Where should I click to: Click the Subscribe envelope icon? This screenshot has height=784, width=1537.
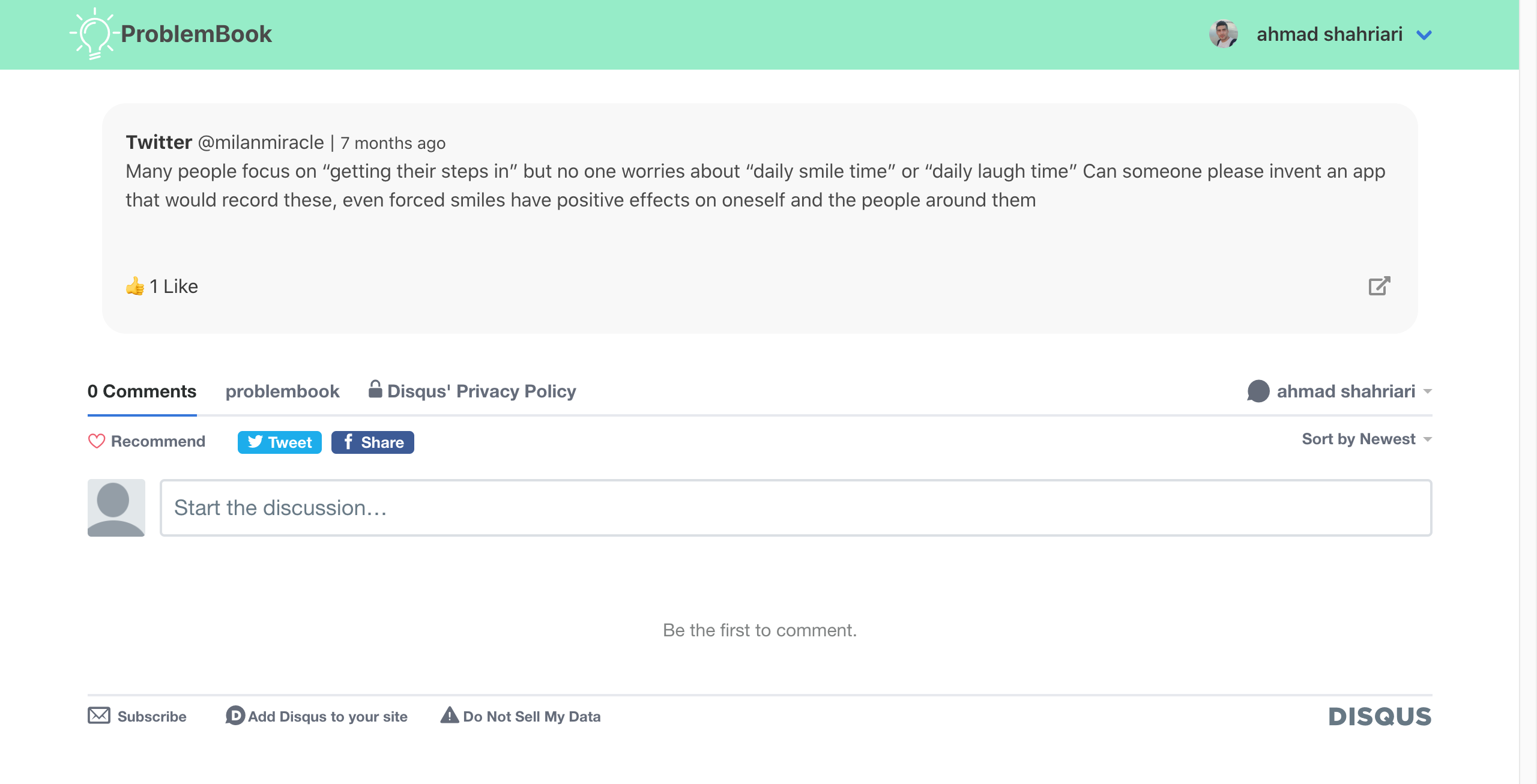click(x=99, y=716)
